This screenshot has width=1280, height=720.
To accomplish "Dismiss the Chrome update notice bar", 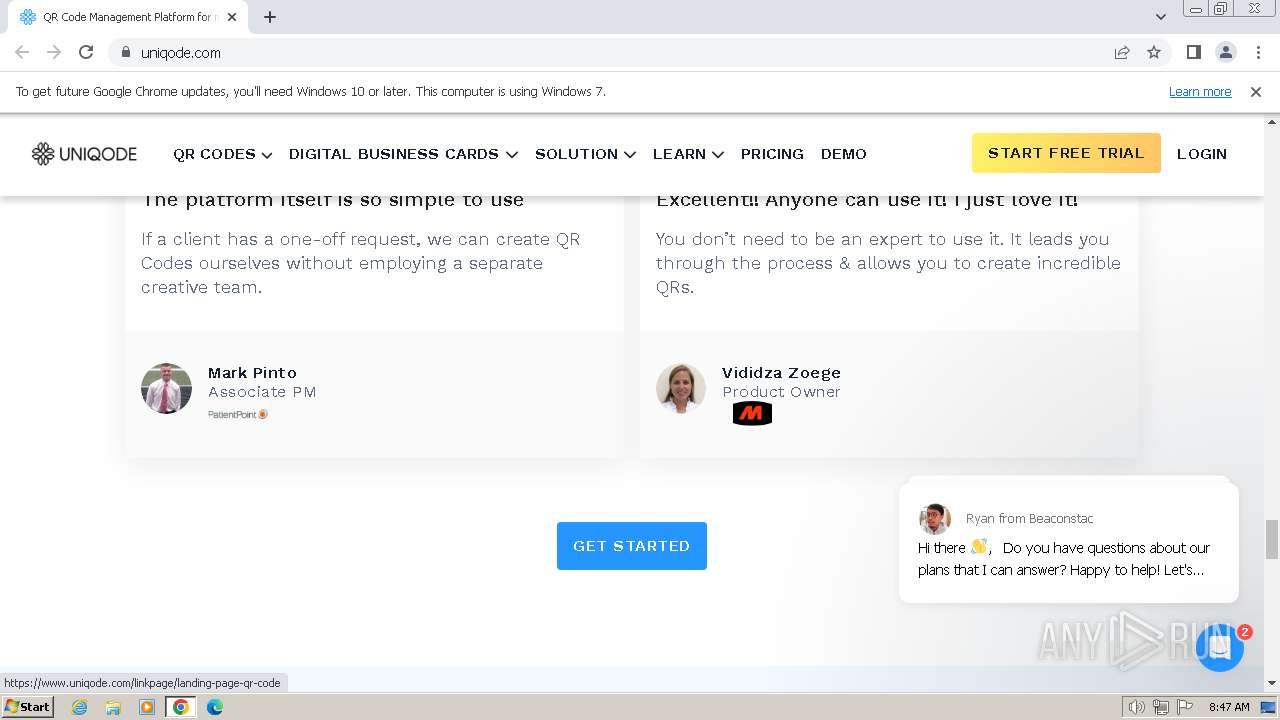I will [x=1255, y=91].
